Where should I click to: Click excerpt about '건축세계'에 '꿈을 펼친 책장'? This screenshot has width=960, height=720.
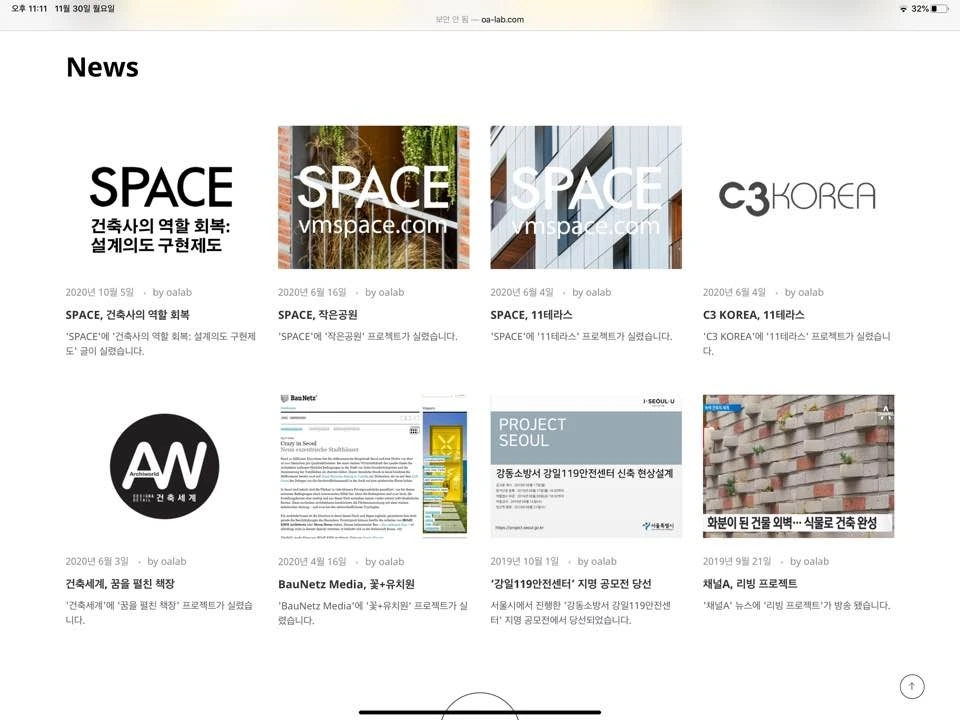[x=159, y=613]
